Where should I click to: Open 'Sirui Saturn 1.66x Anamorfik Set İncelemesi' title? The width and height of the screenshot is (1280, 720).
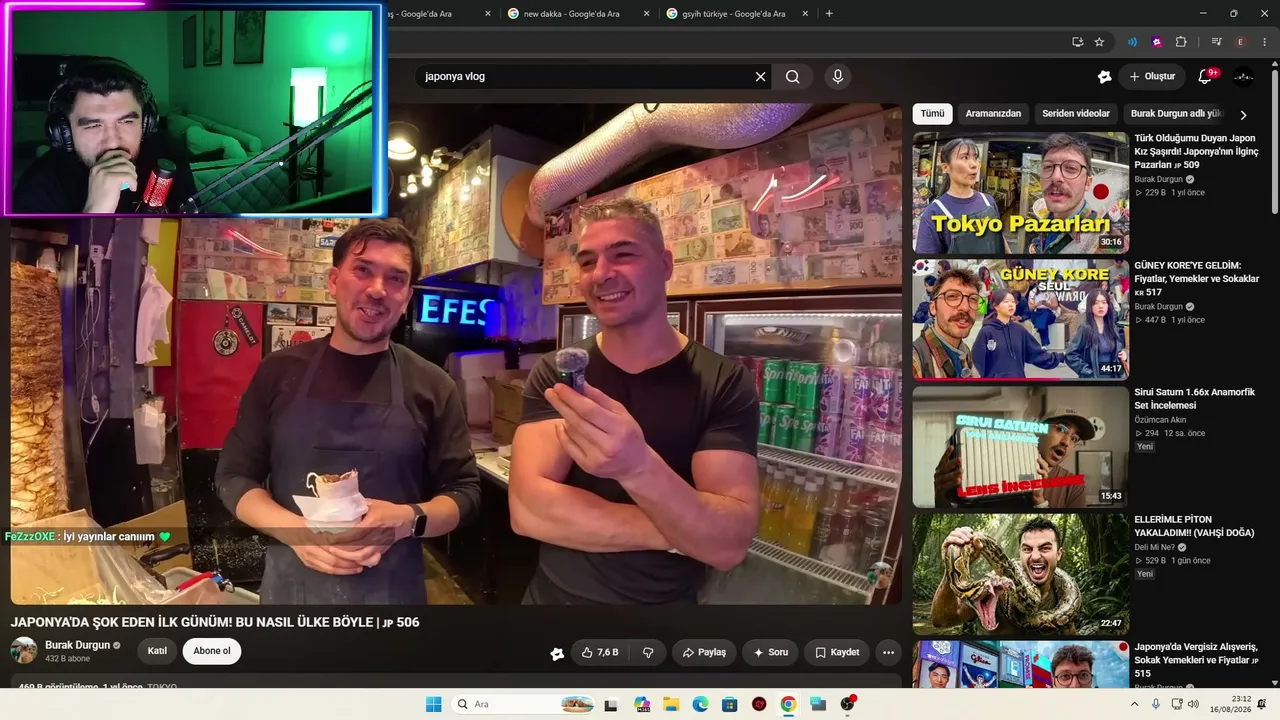click(x=1194, y=399)
